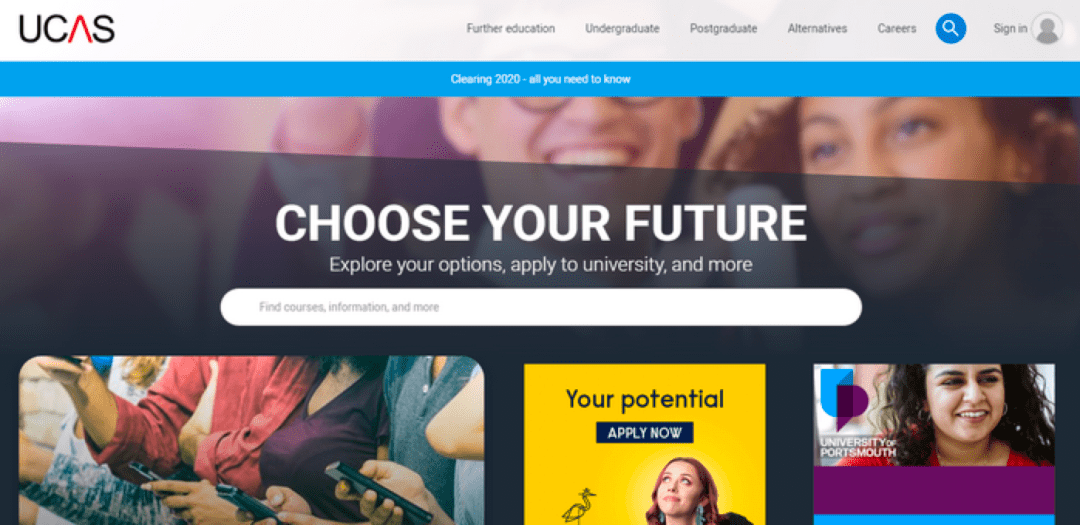
Task: Open the University of Portsmouth ad image
Action: [x=934, y=415]
